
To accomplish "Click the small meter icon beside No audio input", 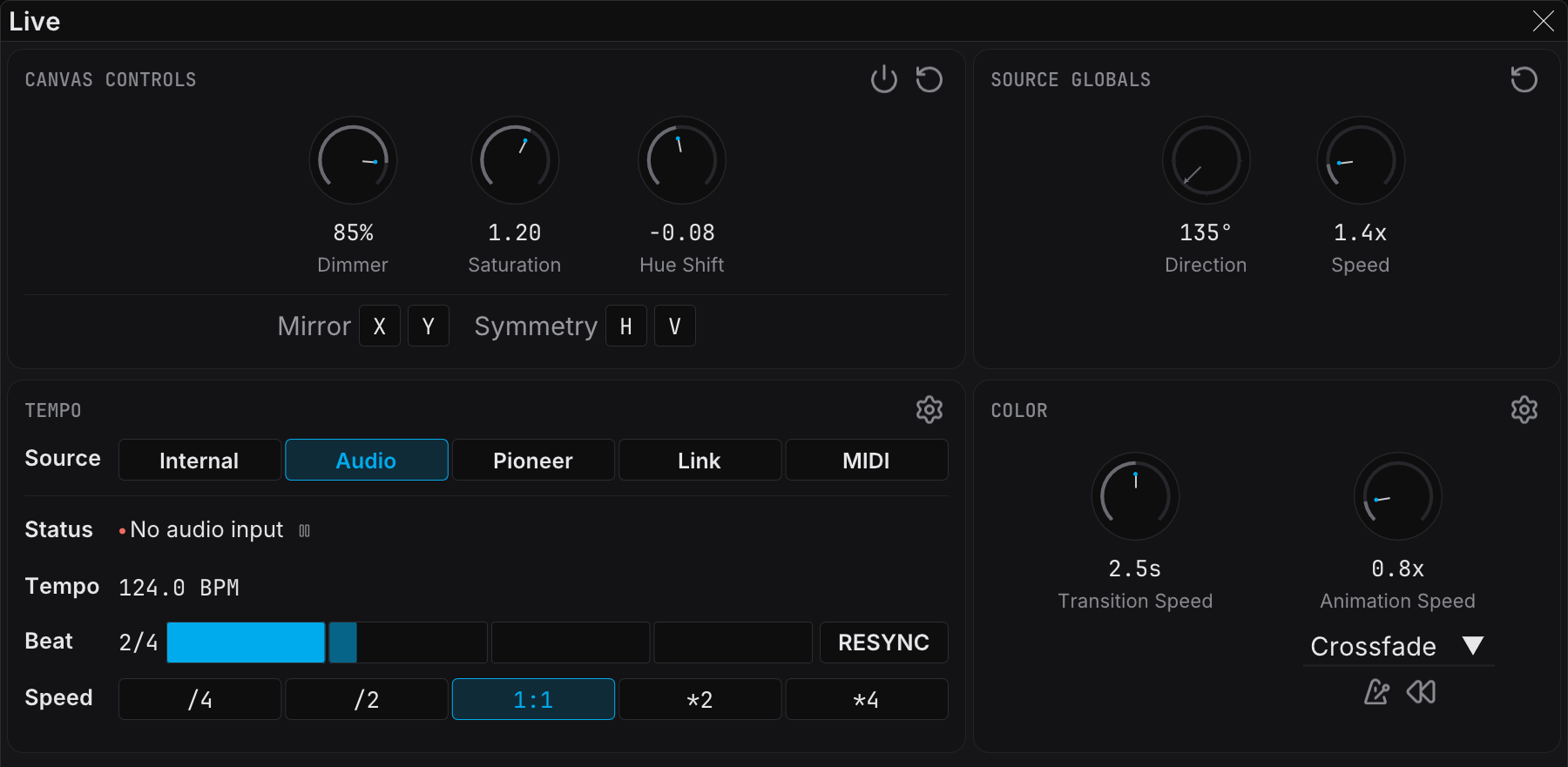I will click(x=305, y=530).
